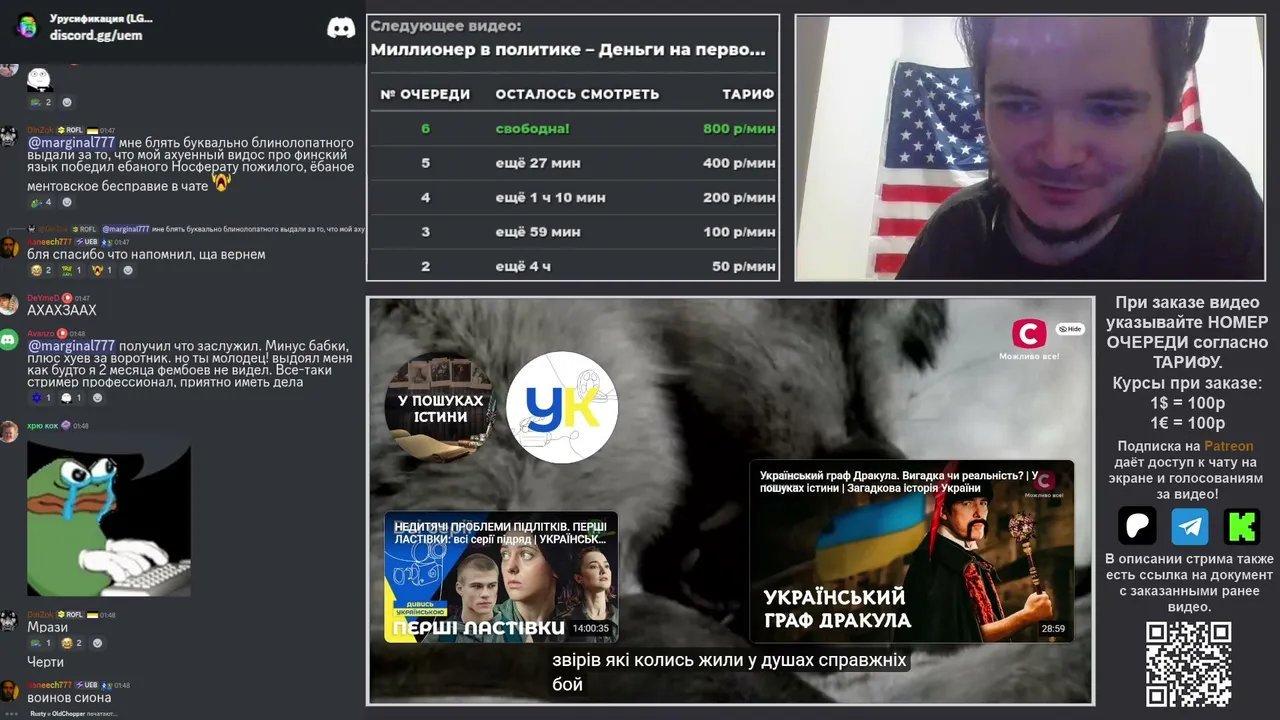Click the 'свободна!' queue status
The height and width of the screenshot is (720, 1280).
click(533, 129)
